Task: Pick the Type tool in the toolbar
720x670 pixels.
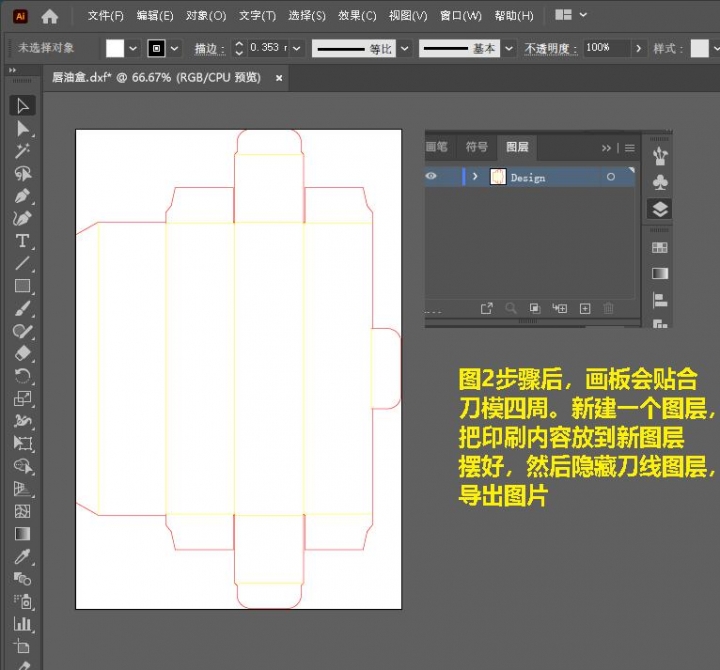Action: pos(22,241)
